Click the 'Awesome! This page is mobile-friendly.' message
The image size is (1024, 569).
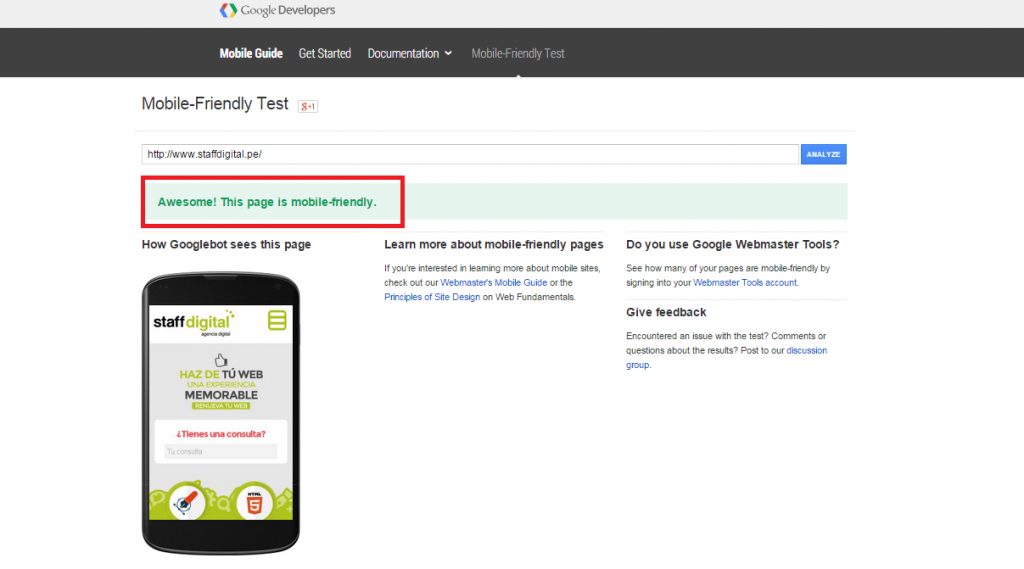(267, 202)
